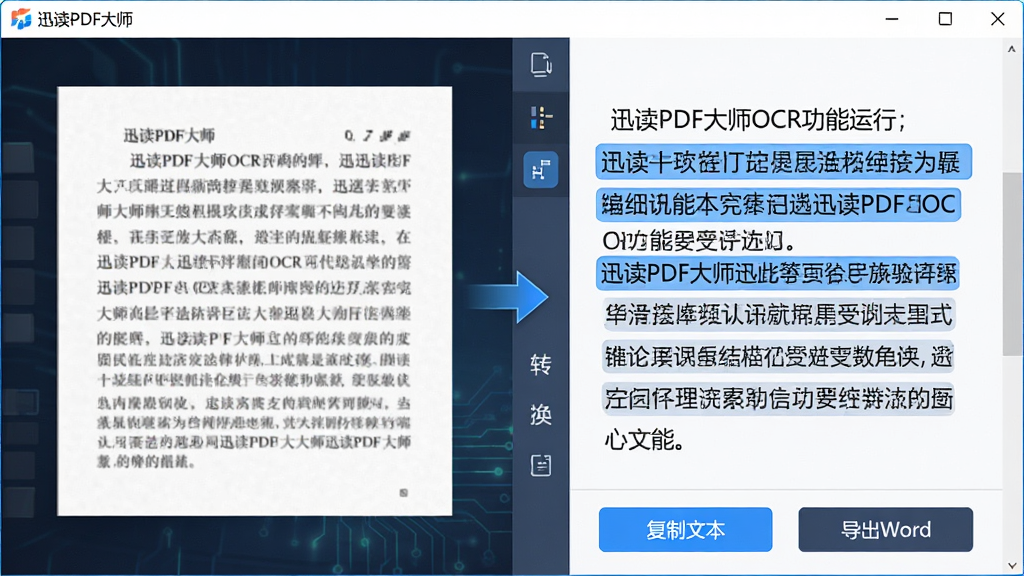Click the document page icon in sidebar
This screenshot has height=576, width=1024.
coord(541,65)
